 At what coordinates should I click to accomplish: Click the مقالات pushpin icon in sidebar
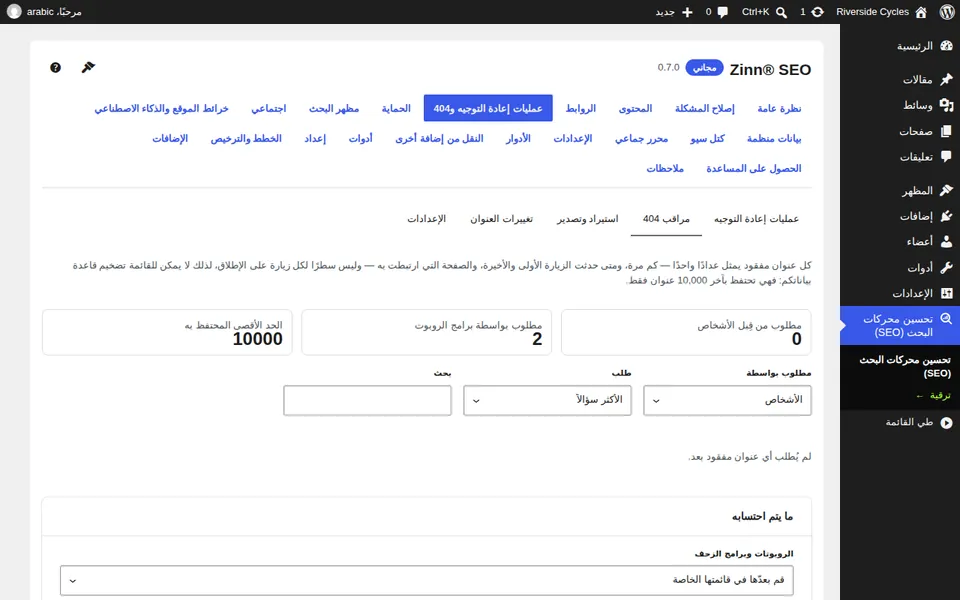click(x=947, y=79)
